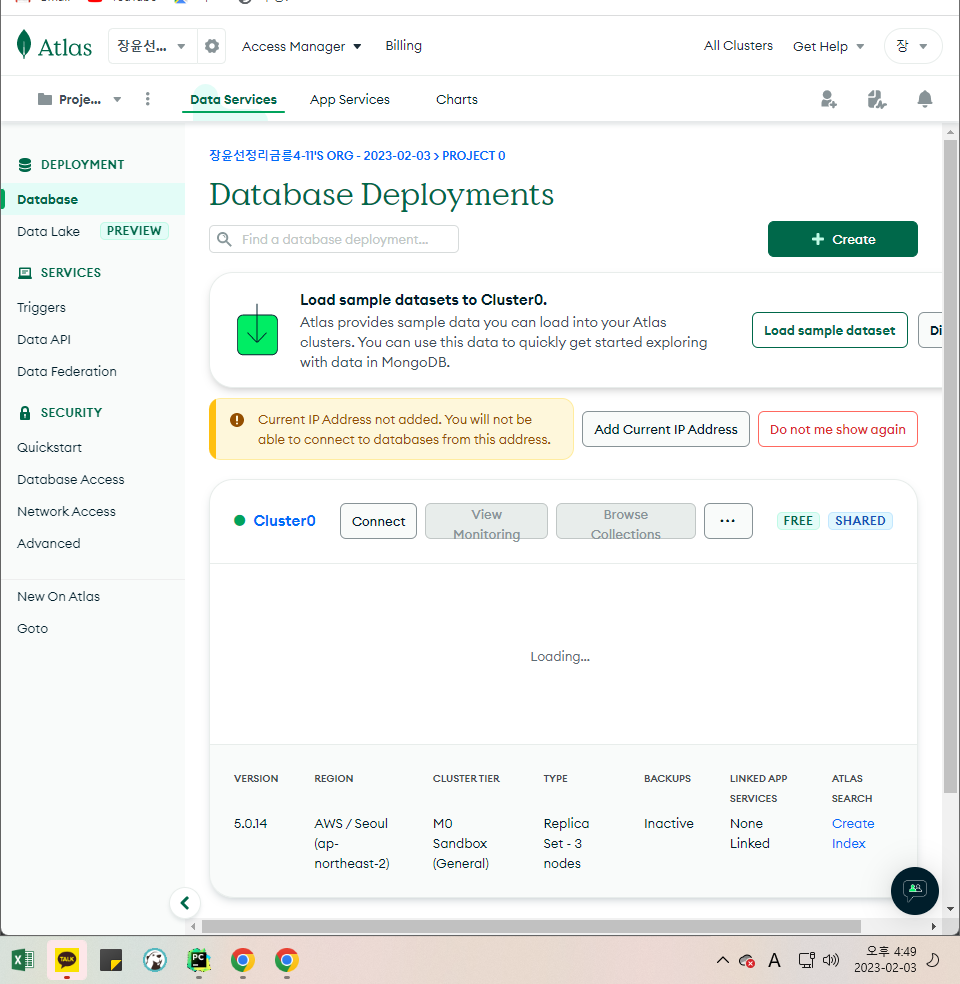The width and height of the screenshot is (960, 984).
Task: Click Do not me show again button
Action: [x=838, y=429]
